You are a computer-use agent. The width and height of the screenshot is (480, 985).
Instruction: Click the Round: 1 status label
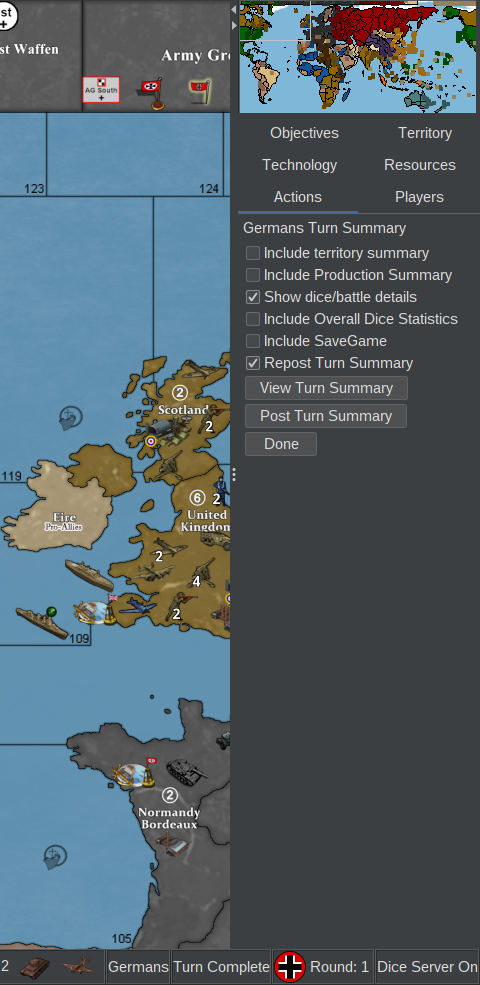tap(339, 967)
